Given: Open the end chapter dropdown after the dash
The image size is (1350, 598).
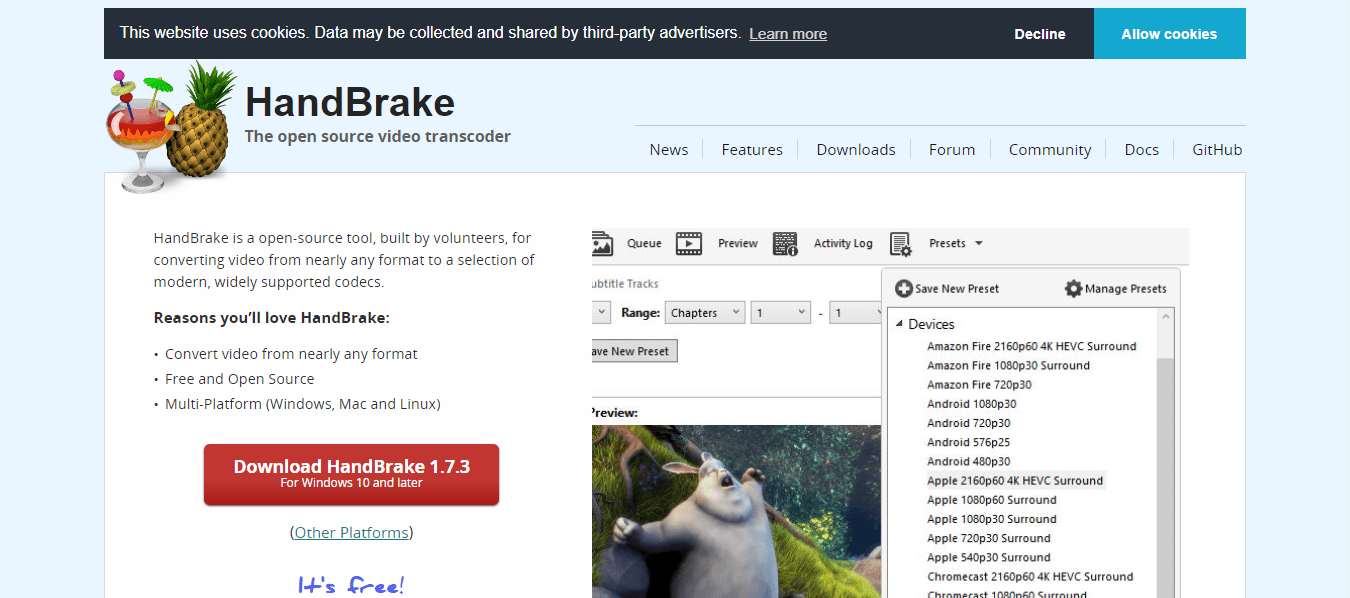Looking at the screenshot, I should [x=856, y=313].
